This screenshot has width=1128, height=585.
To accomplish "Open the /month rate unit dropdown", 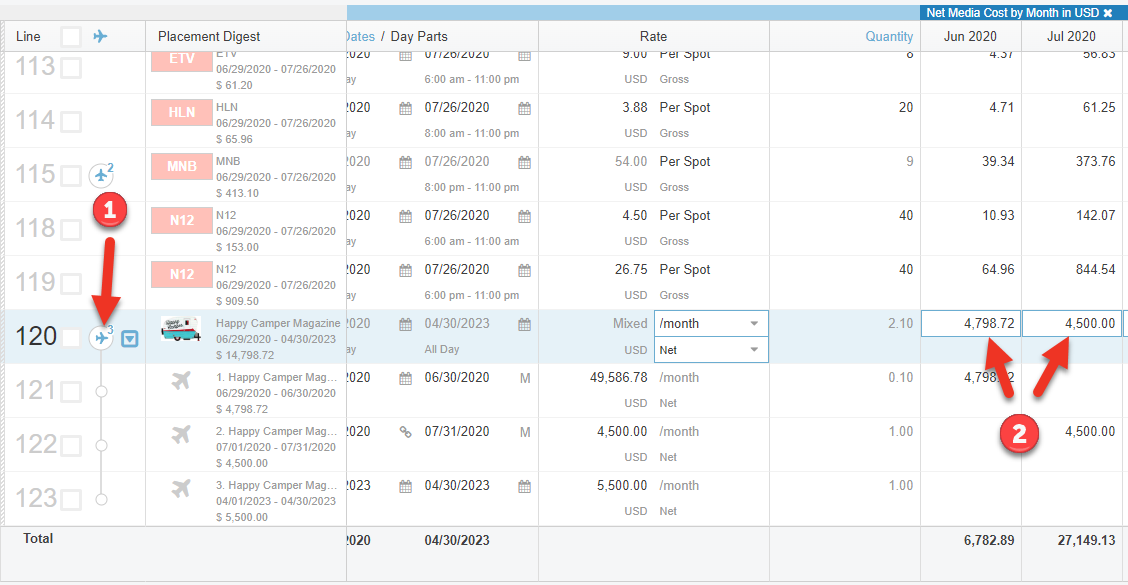I will pos(711,324).
